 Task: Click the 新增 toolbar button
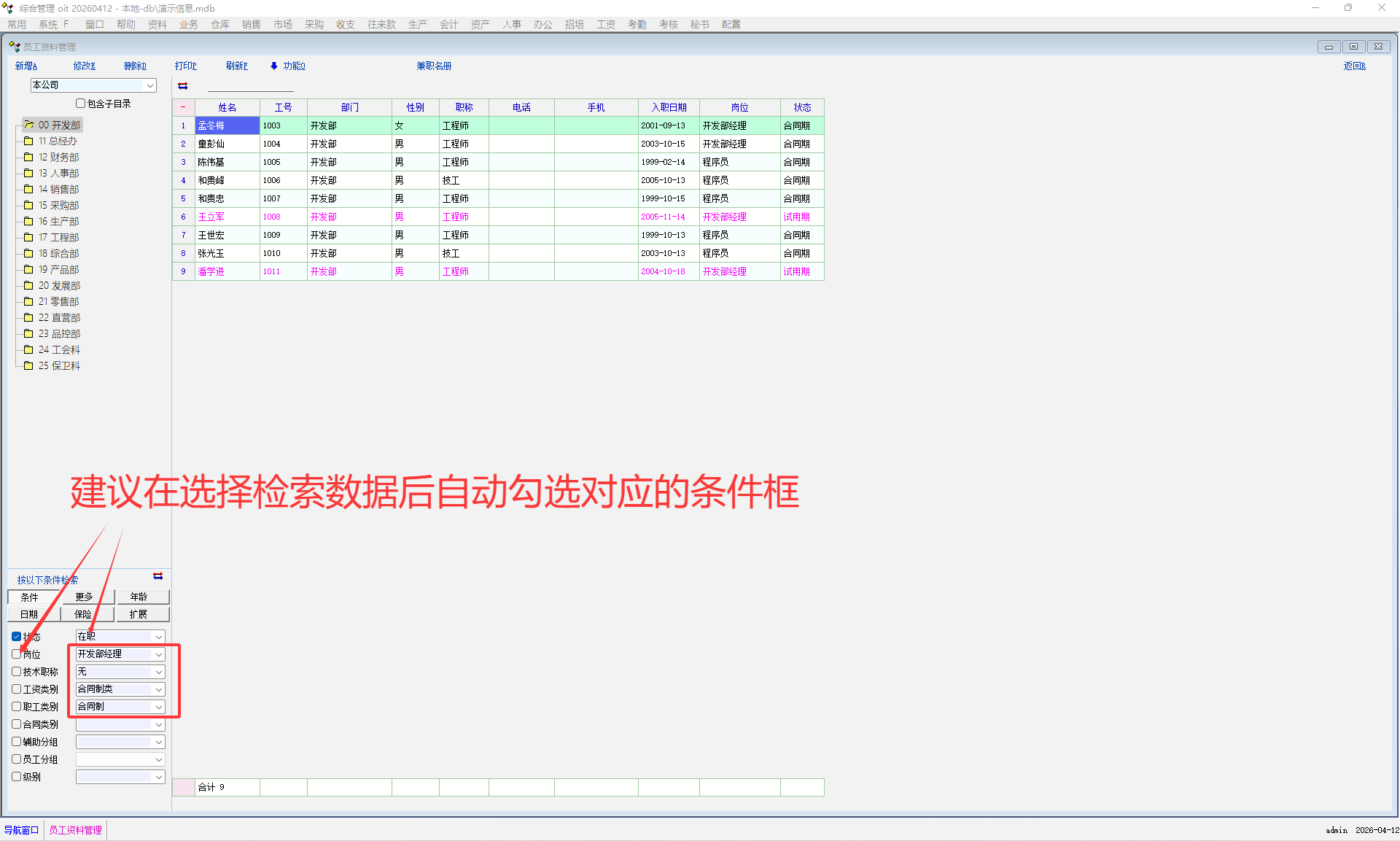(26, 66)
